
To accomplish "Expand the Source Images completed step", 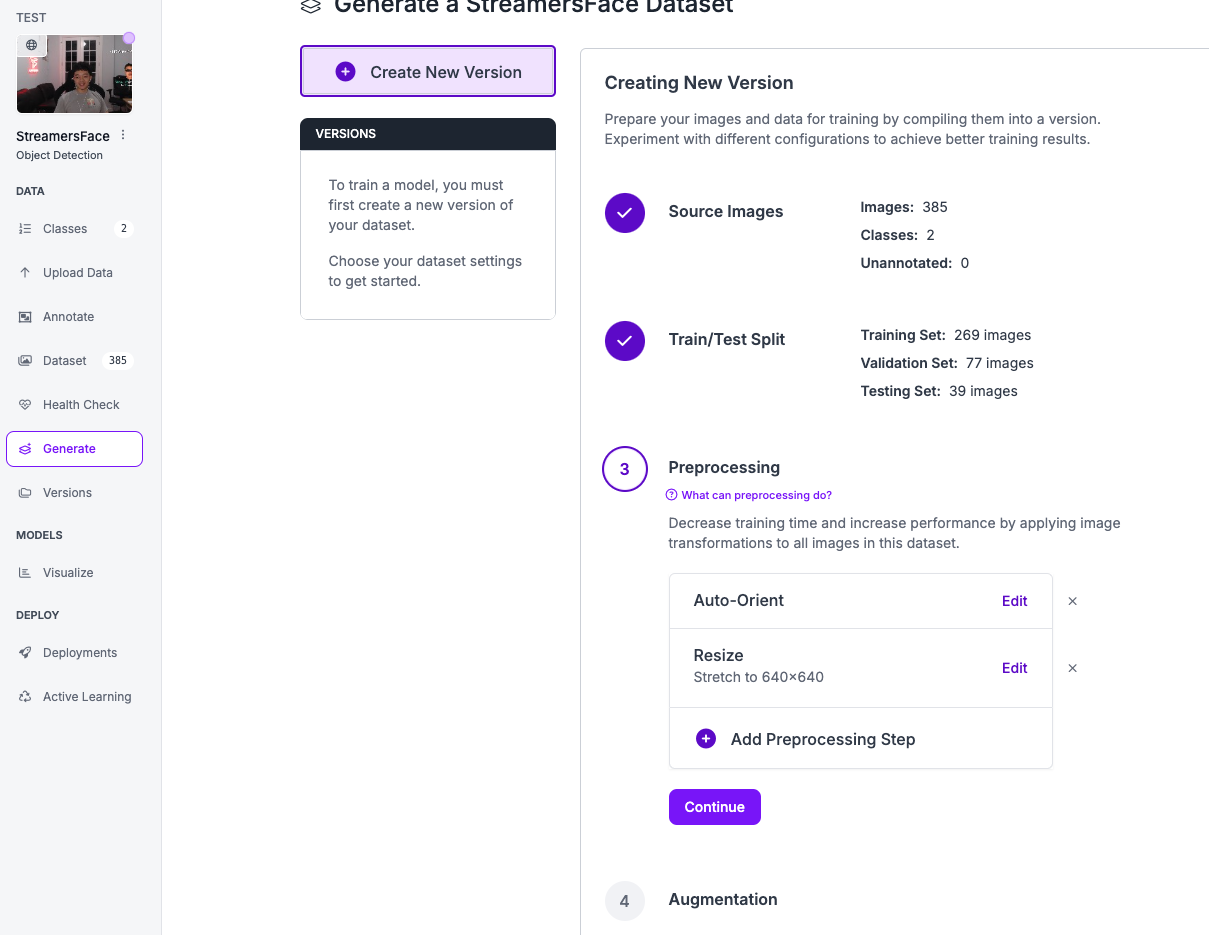I will [x=725, y=212].
